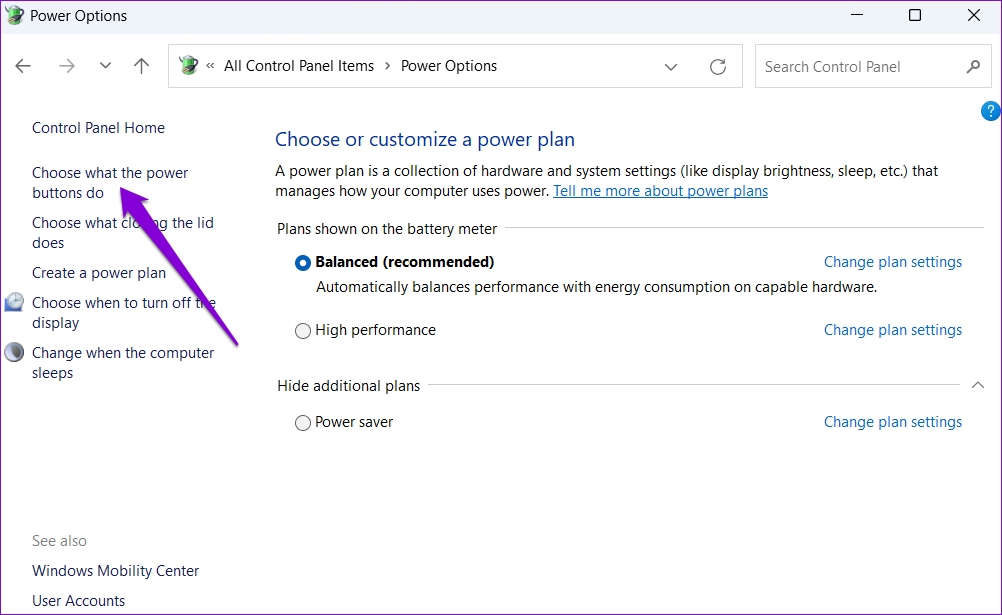Open Help with the blue question mark
Screen dimensions: 1002x615
[x=990, y=111]
